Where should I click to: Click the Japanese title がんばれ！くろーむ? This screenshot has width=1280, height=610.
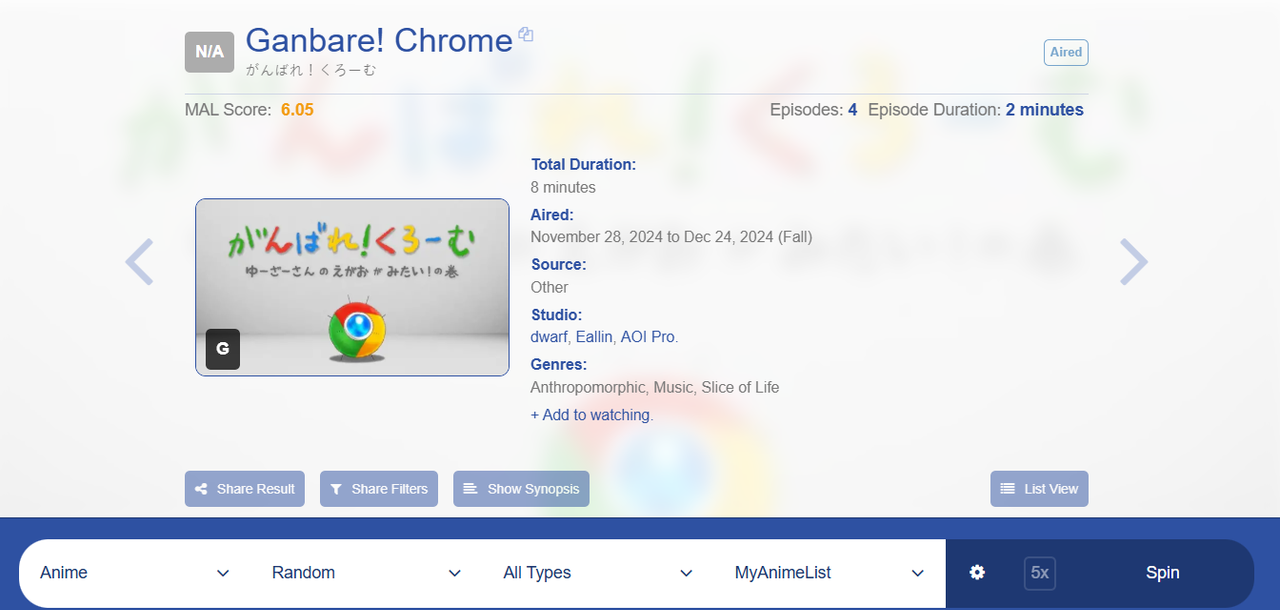(311, 70)
